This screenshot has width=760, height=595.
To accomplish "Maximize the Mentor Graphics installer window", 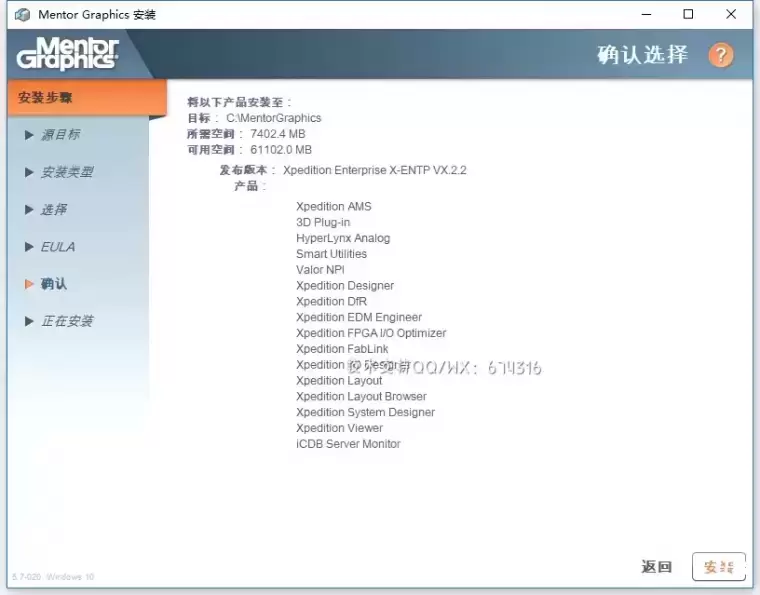I will 688,15.
